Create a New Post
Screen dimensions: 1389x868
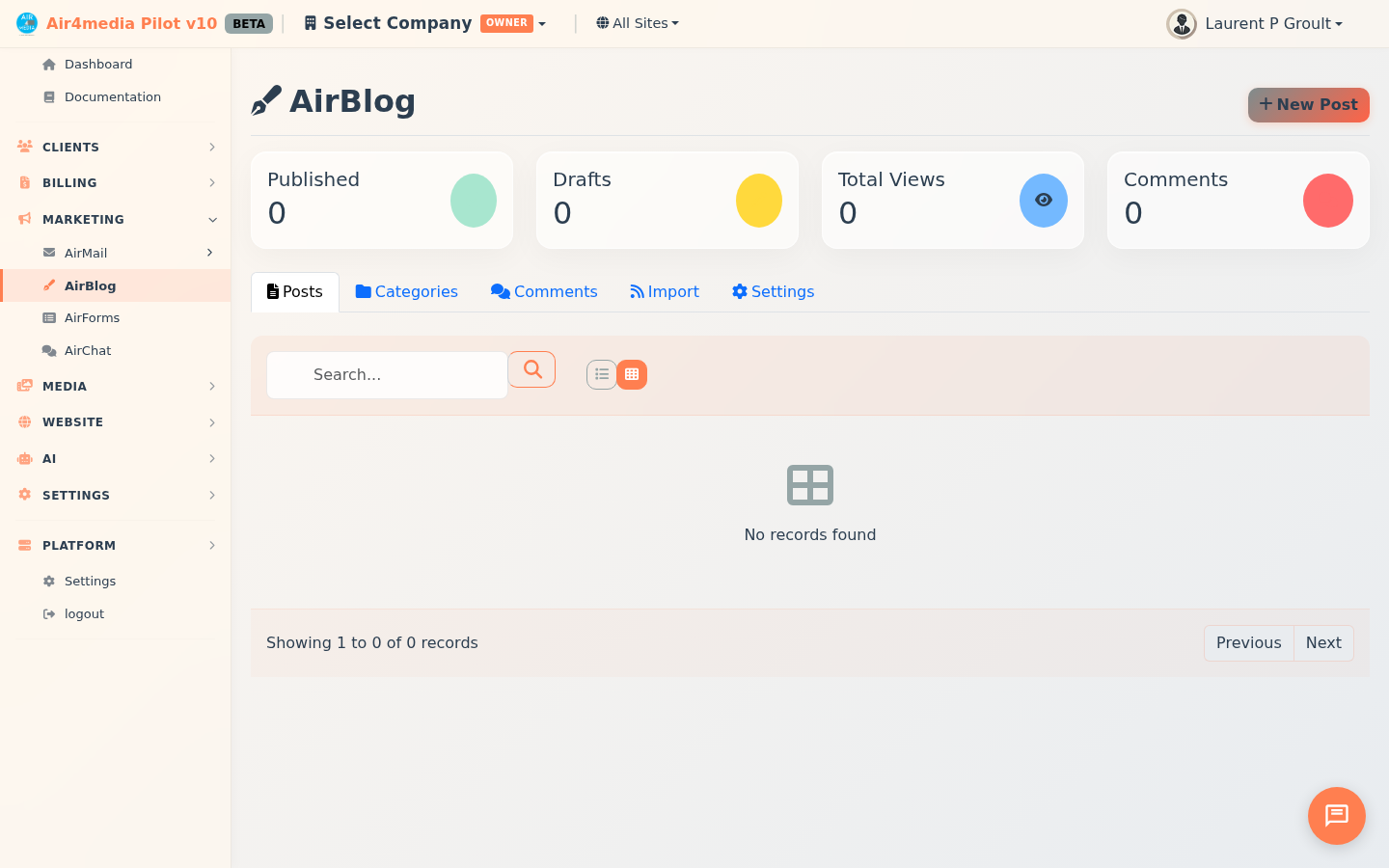tap(1308, 104)
